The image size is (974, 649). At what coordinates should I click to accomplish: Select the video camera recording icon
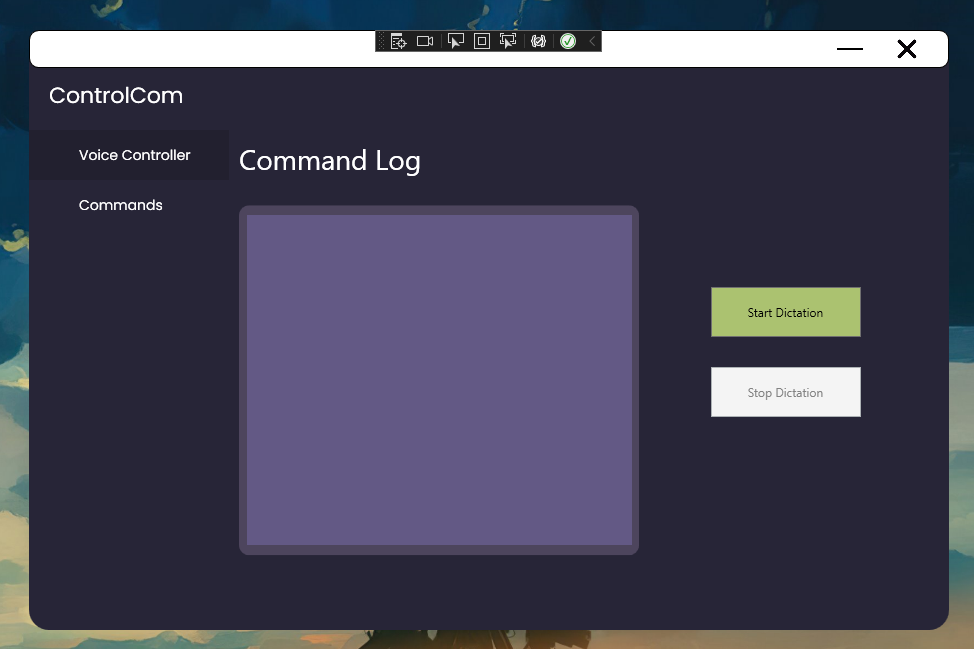coord(424,41)
